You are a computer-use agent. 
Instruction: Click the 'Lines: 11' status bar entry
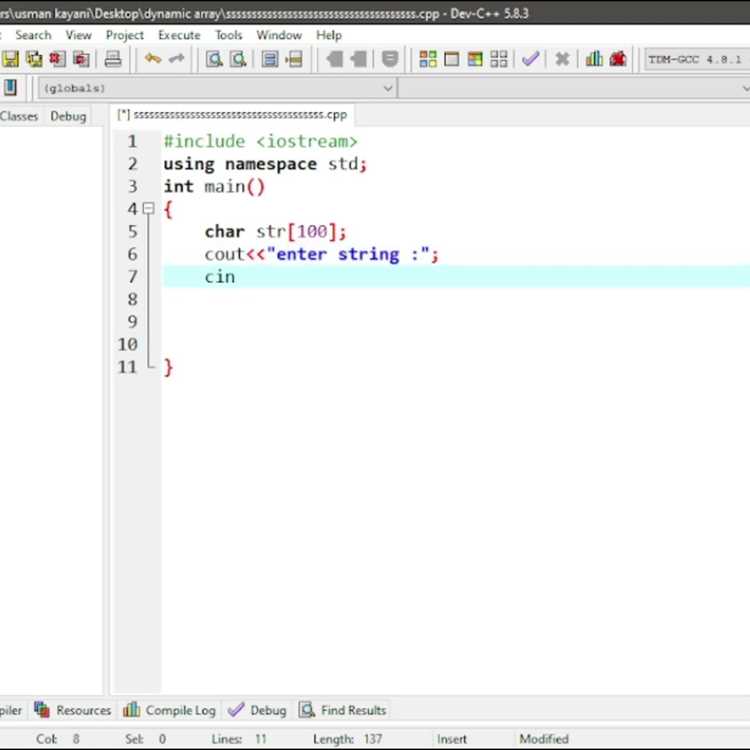click(239, 739)
